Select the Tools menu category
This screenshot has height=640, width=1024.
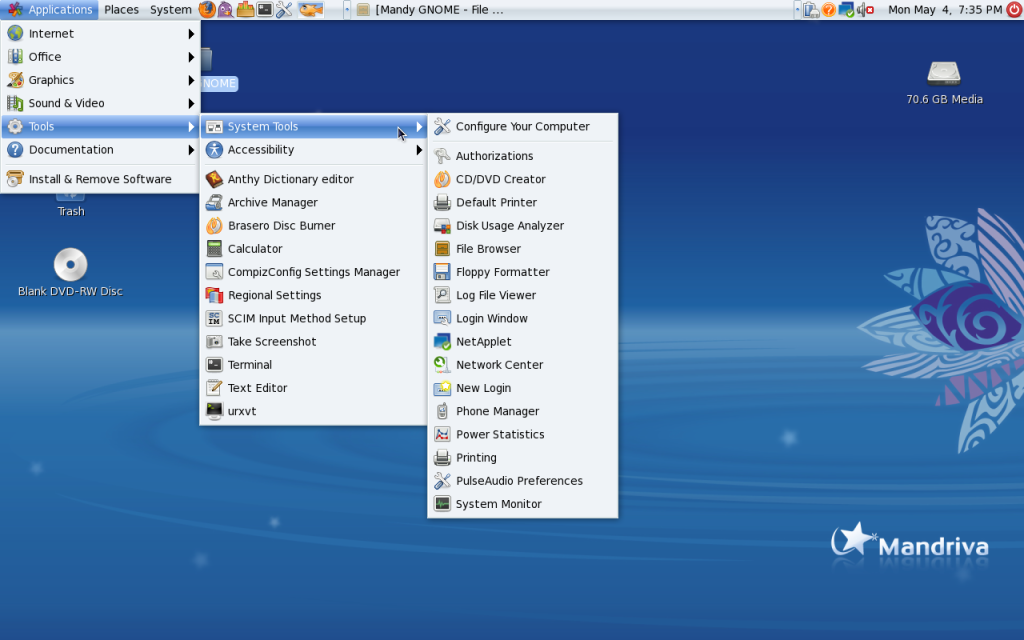pyautogui.click(x=101, y=127)
